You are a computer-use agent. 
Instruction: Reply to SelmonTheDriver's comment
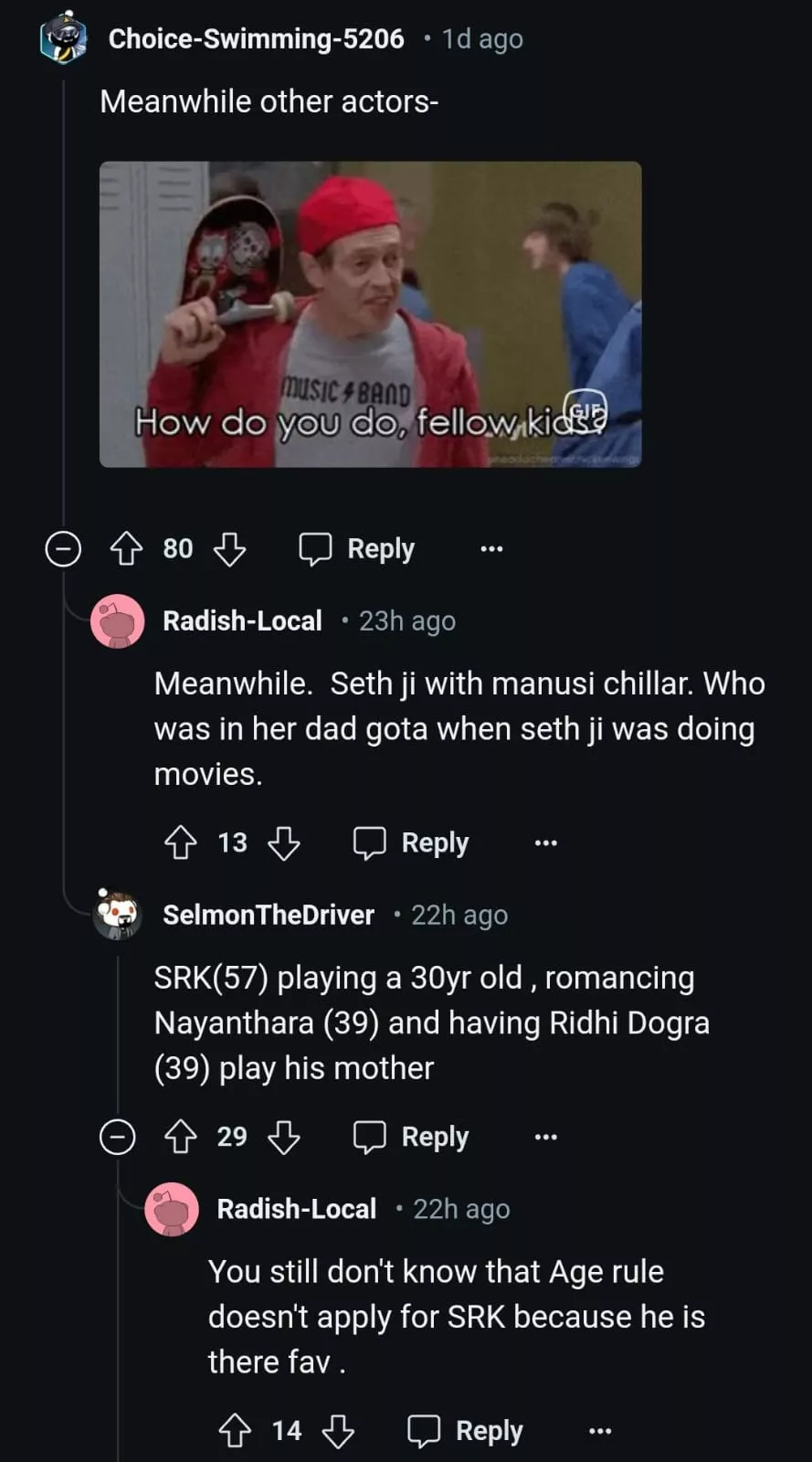point(412,1137)
